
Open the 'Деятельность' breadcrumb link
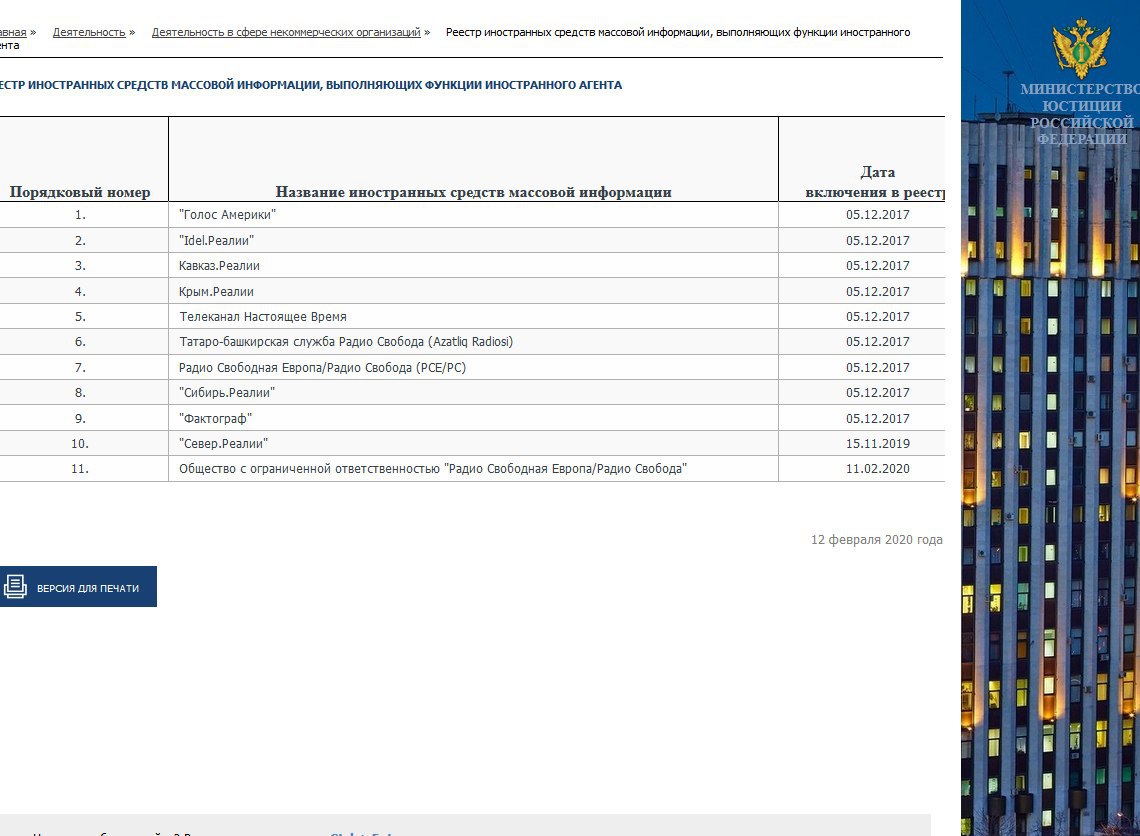89,32
